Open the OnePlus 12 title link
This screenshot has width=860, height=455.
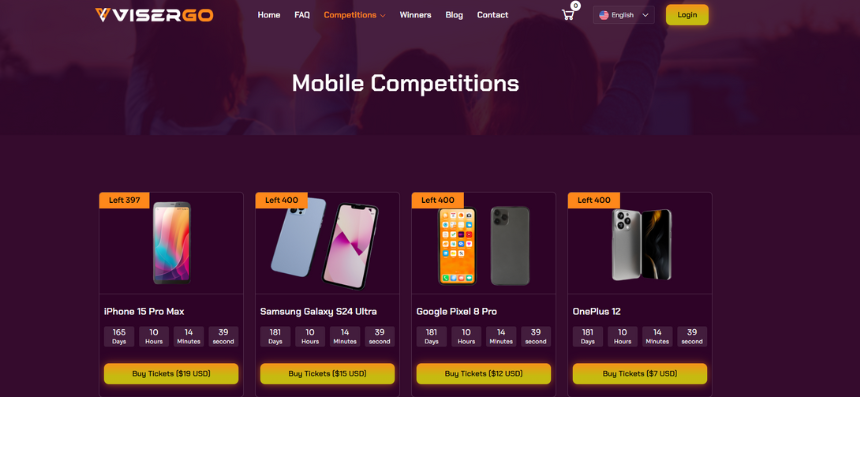pyautogui.click(x=596, y=311)
